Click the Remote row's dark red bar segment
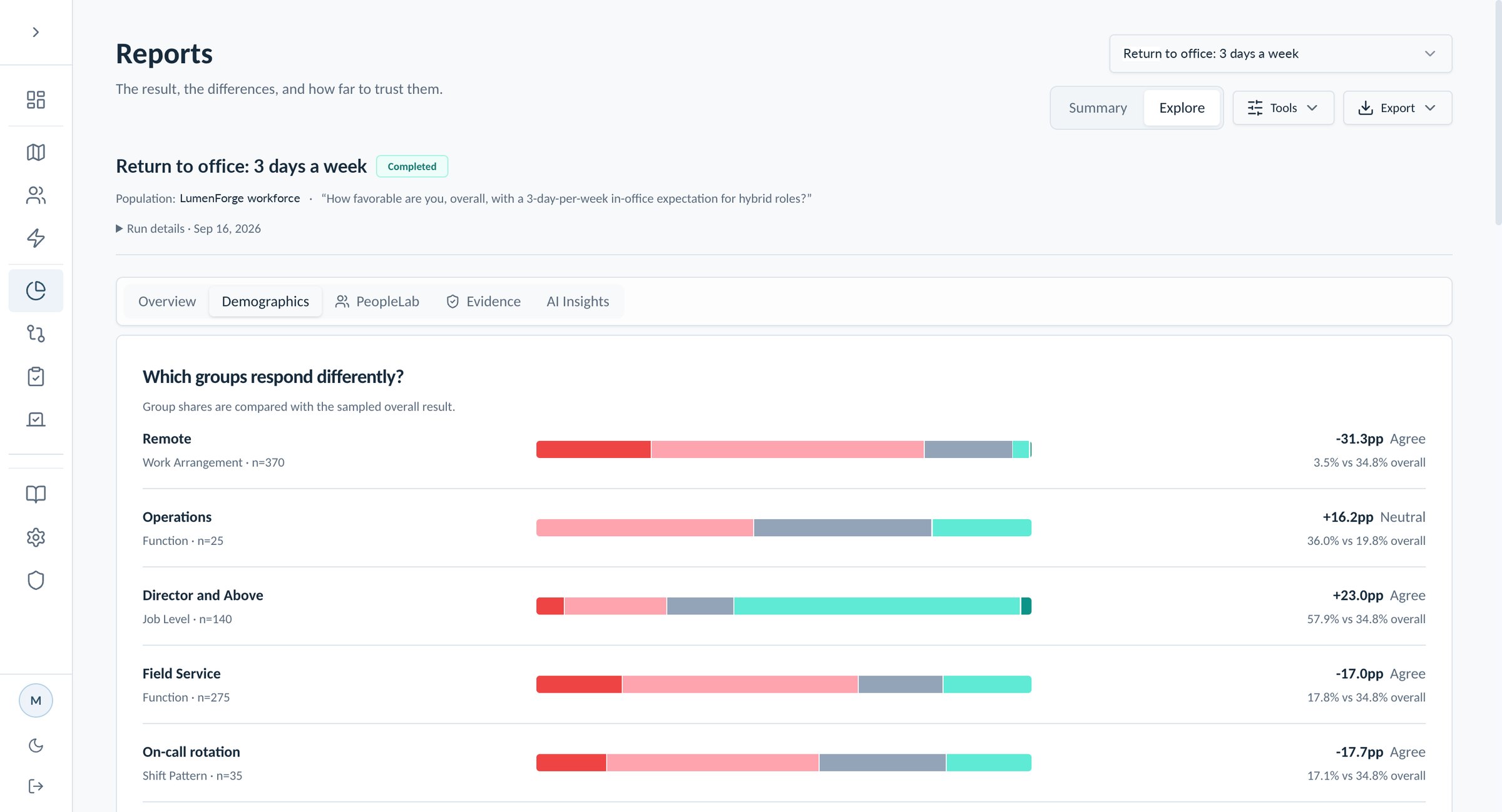 point(593,449)
